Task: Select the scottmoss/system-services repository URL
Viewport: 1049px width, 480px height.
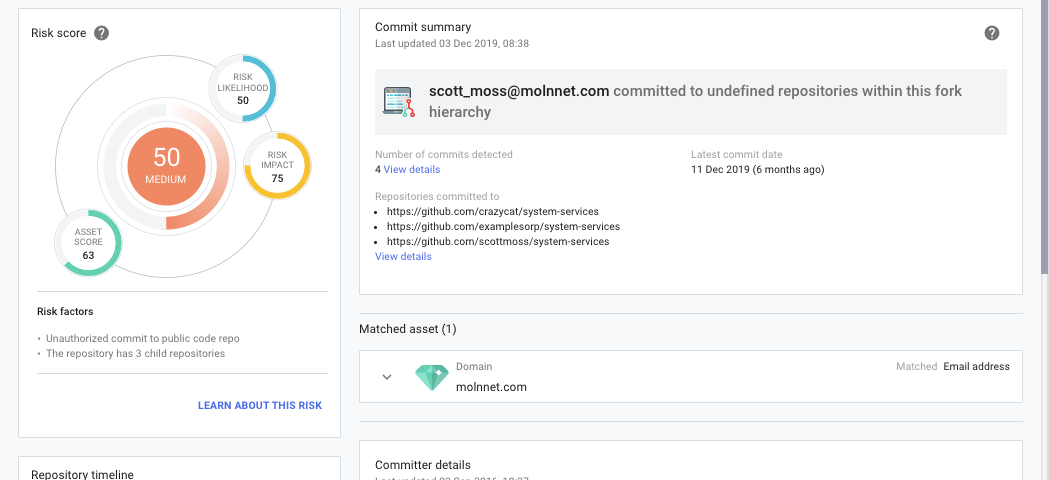Action: pos(498,242)
